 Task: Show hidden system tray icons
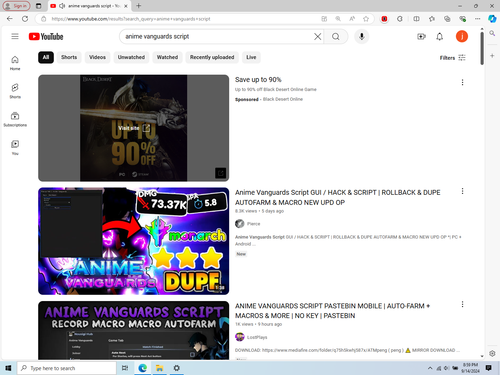(430, 368)
